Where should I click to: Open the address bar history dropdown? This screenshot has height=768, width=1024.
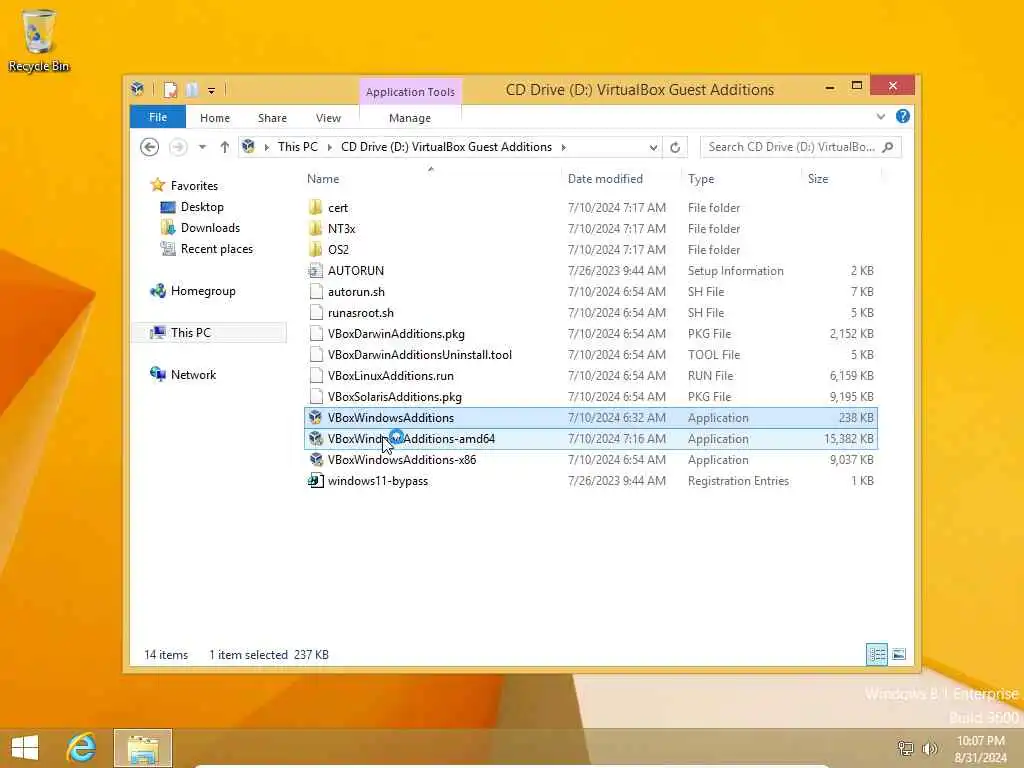pyautogui.click(x=653, y=148)
